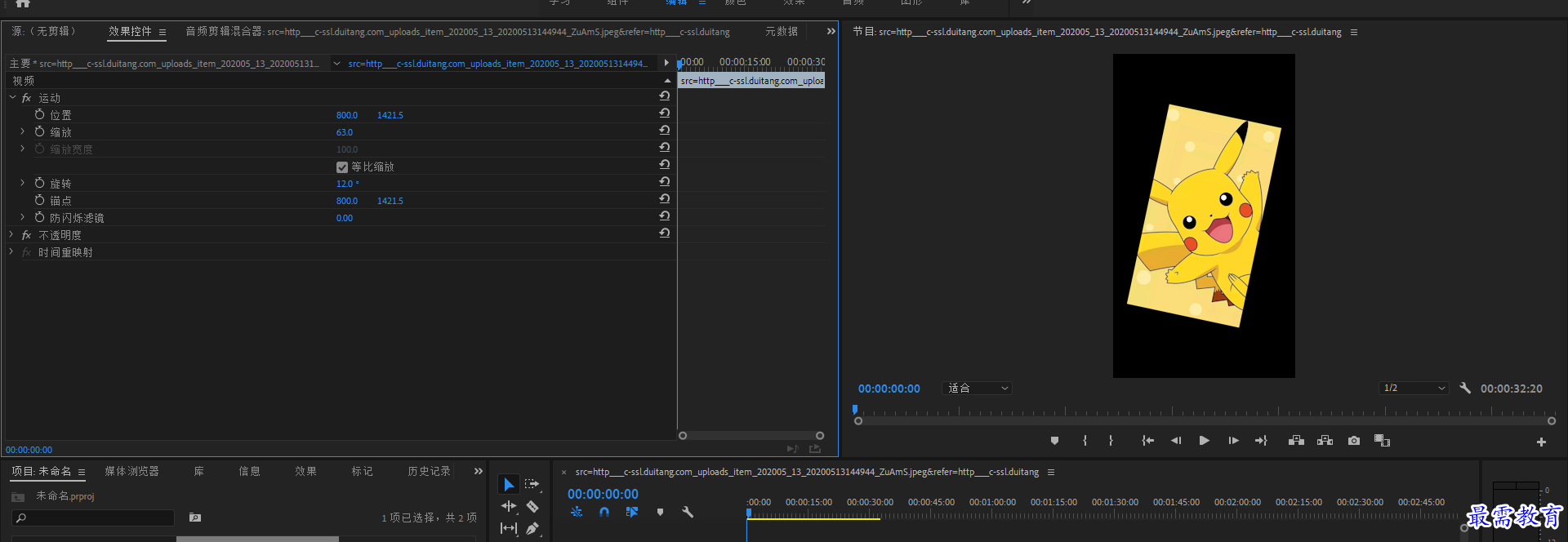Expand the 时间重映射 time remapping
The height and width of the screenshot is (542, 1568).
[x=11, y=252]
